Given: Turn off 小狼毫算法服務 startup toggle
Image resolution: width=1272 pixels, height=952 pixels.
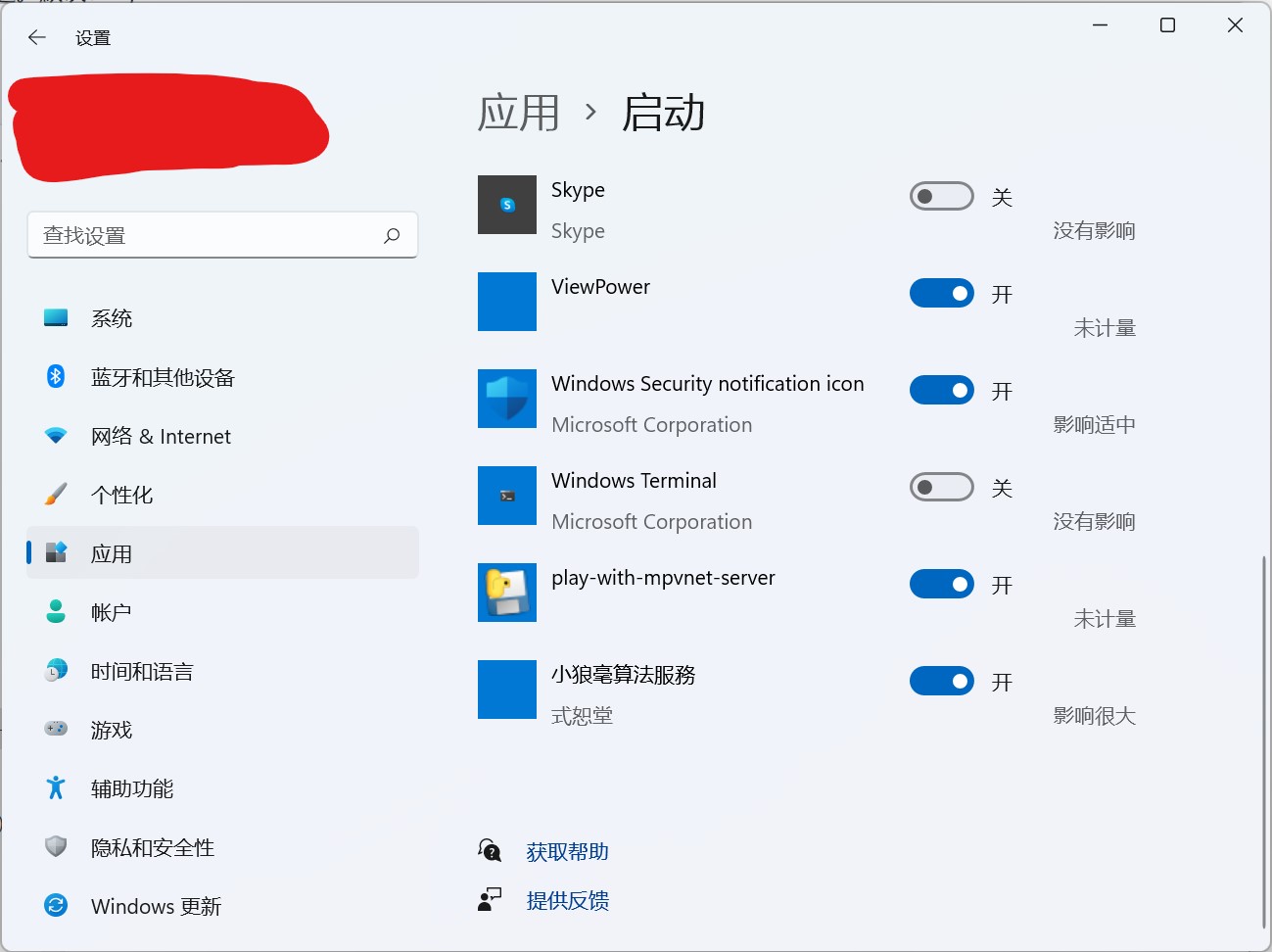Looking at the screenshot, I should pyautogui.click(x=942, y=682).
